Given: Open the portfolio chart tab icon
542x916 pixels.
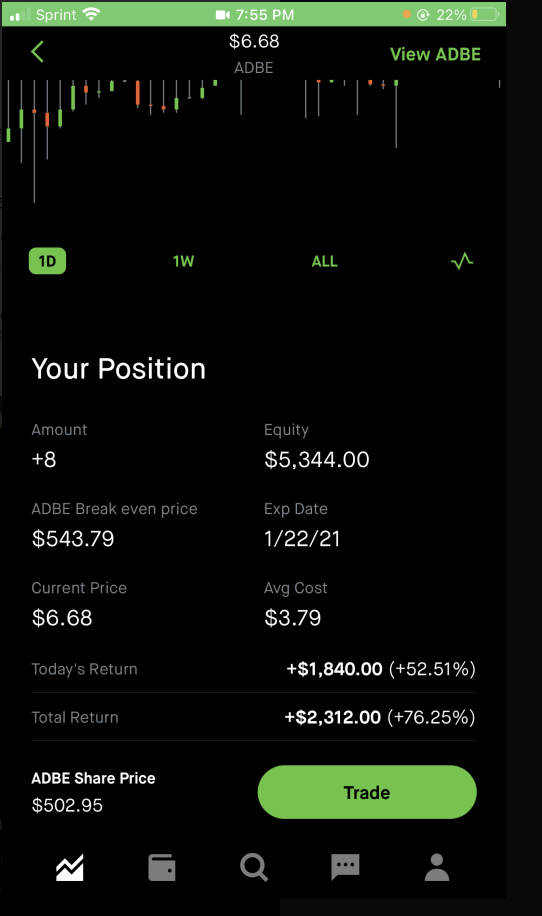Looking at the screenshot, I should (70, 867).
